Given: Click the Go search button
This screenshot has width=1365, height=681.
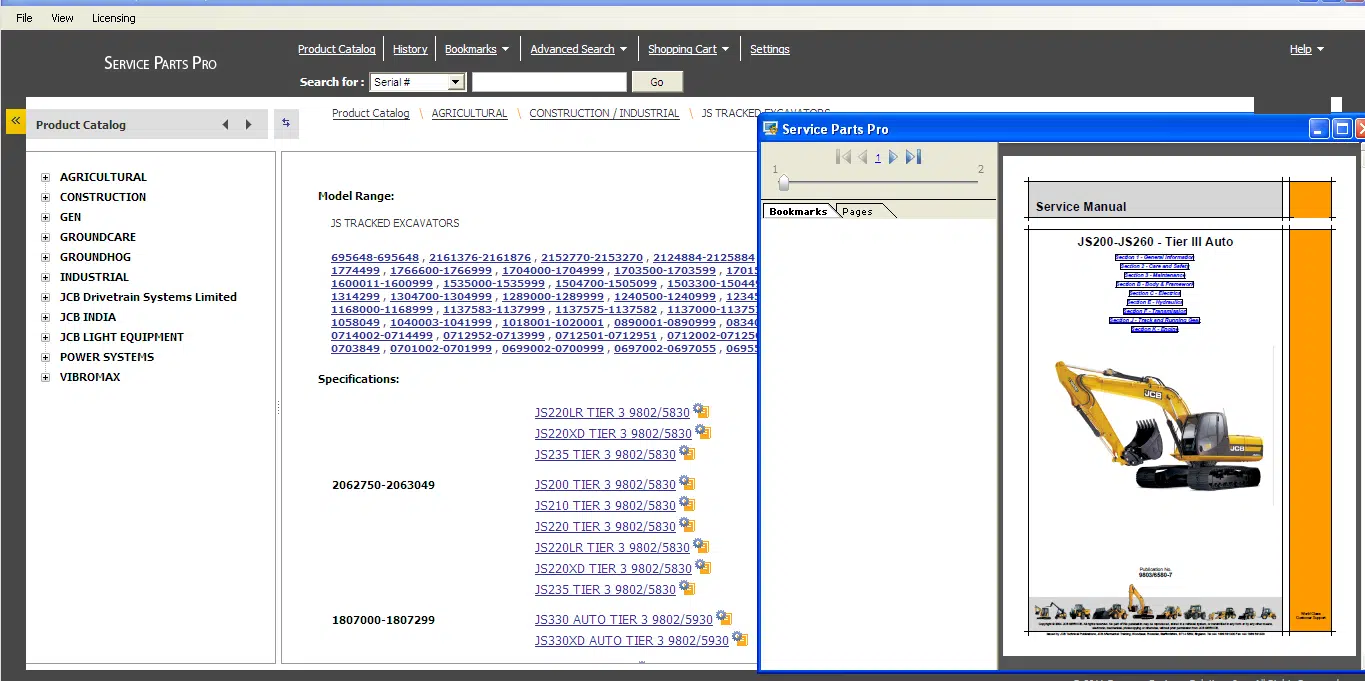Looking at the screenshot, I should 657,82.
